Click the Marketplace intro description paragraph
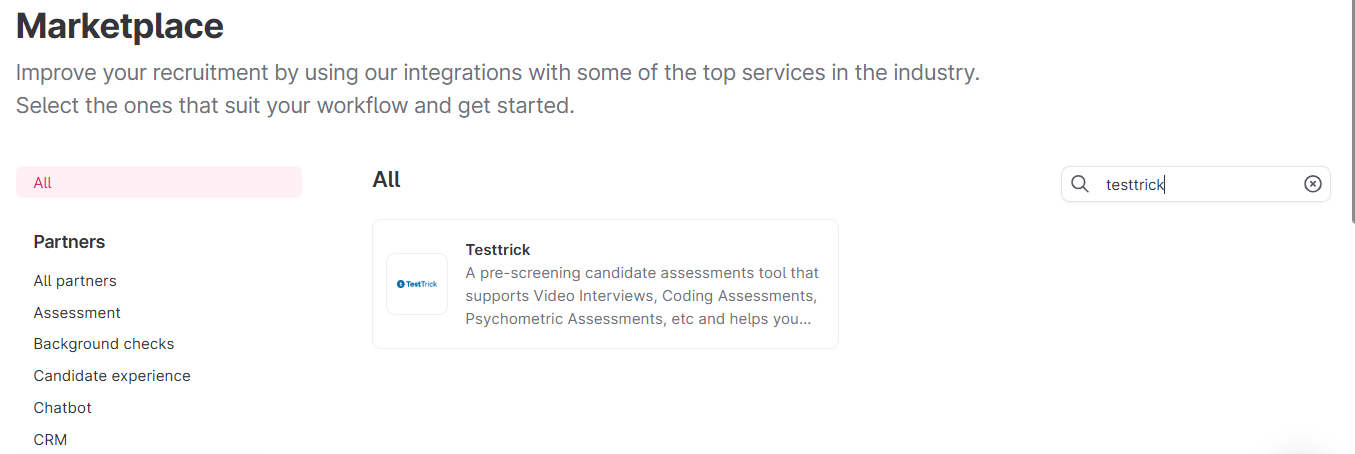The height and width of the screenshot is (454, 1355). (497, 89)
